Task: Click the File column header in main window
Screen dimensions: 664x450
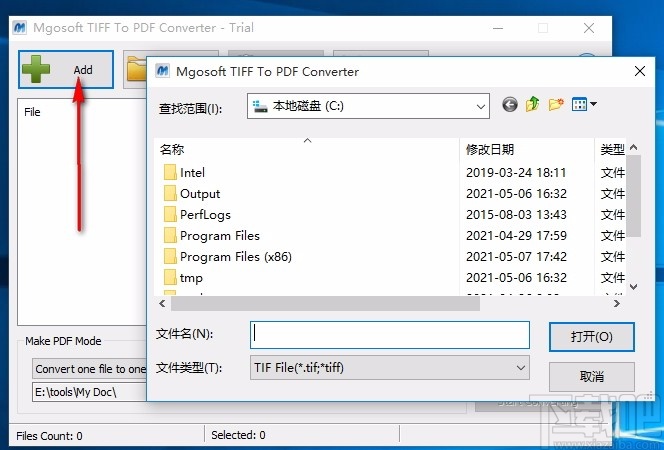Action: point(32,112)
